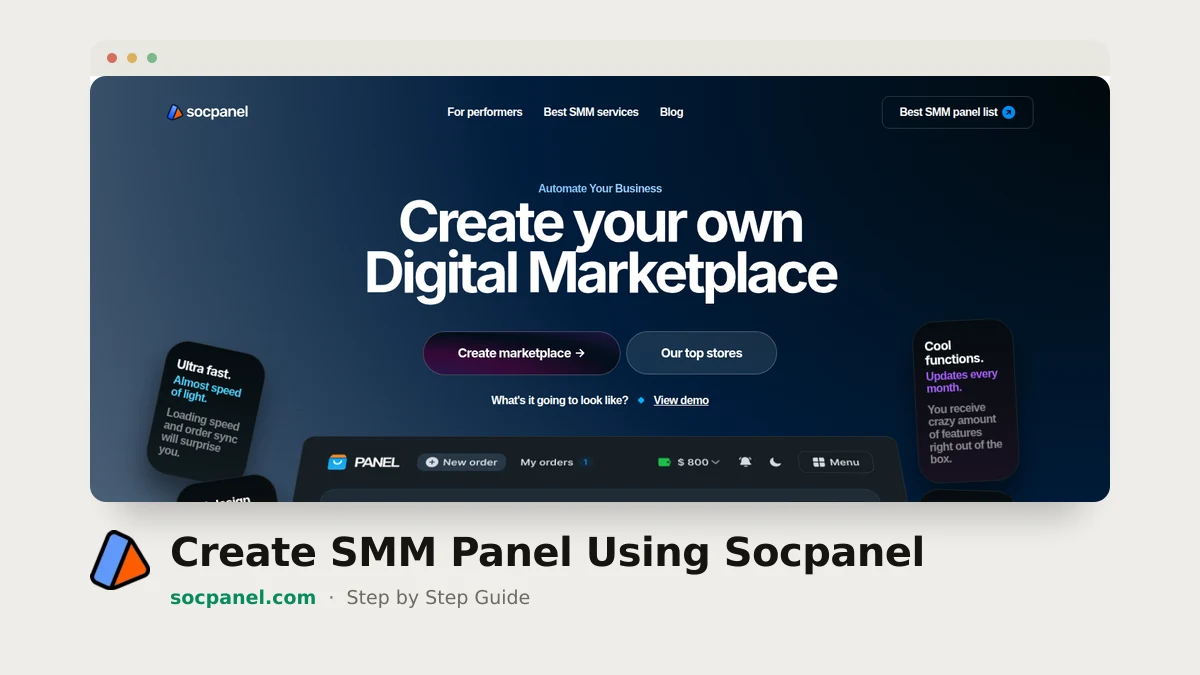Click the Step by Step Guide text
Image resolution: width=1200 pixels, height=675 pixels.
[438, 598]
